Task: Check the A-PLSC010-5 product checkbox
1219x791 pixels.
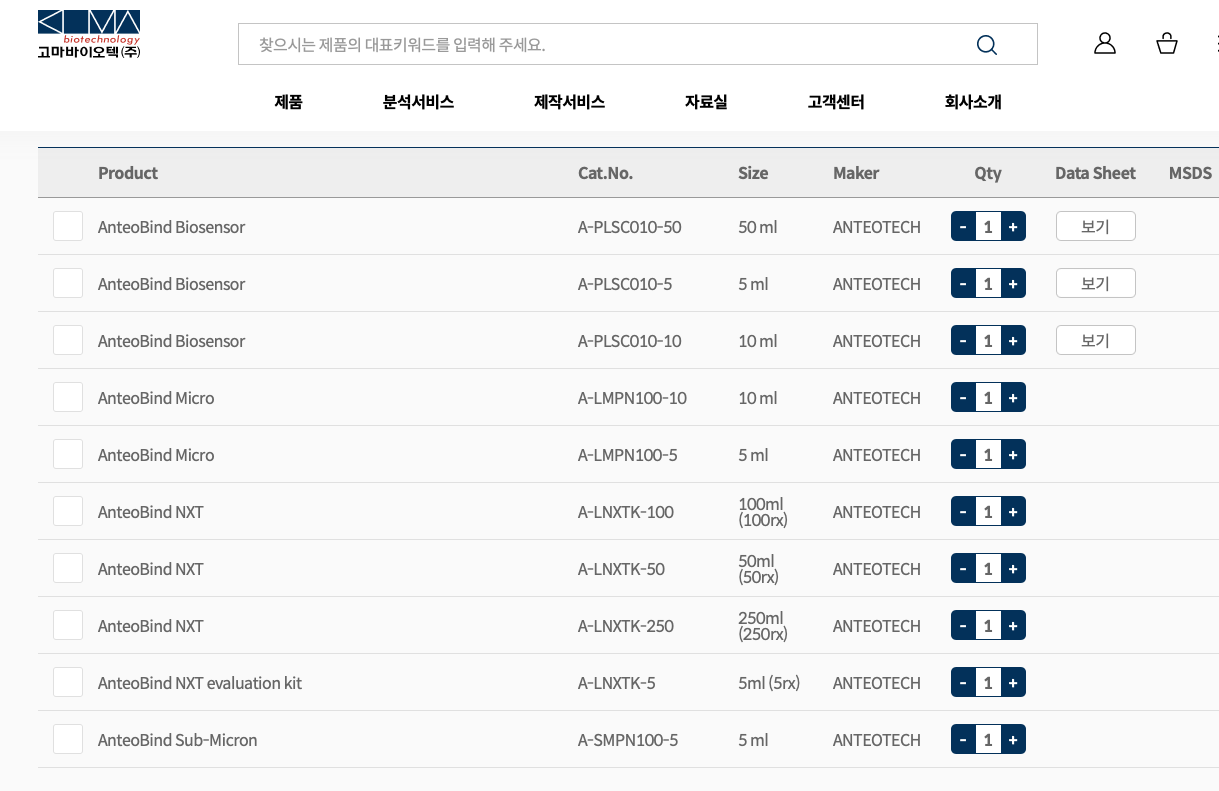Action: coord(68,283)
